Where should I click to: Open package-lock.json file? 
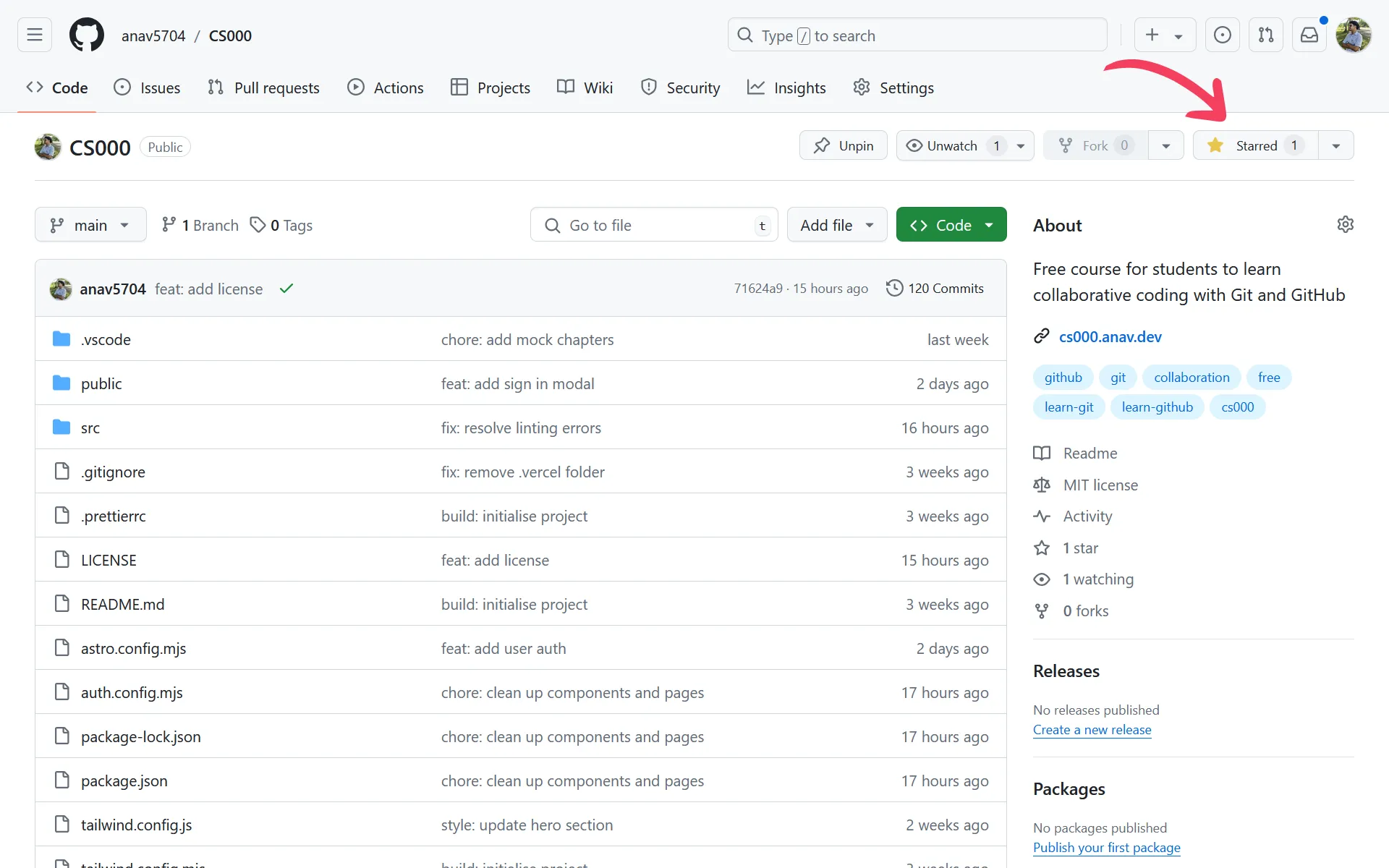pyautogui.click(x=140, y=736)
